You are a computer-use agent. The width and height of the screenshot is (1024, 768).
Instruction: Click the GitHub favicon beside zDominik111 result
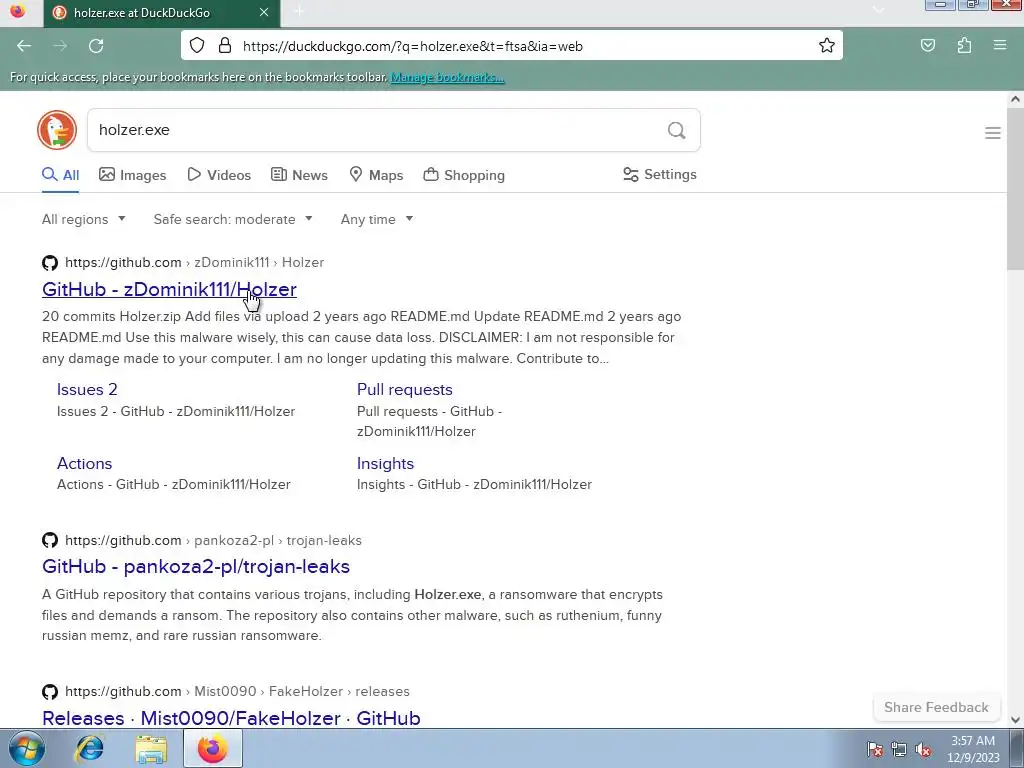point(50,263)
